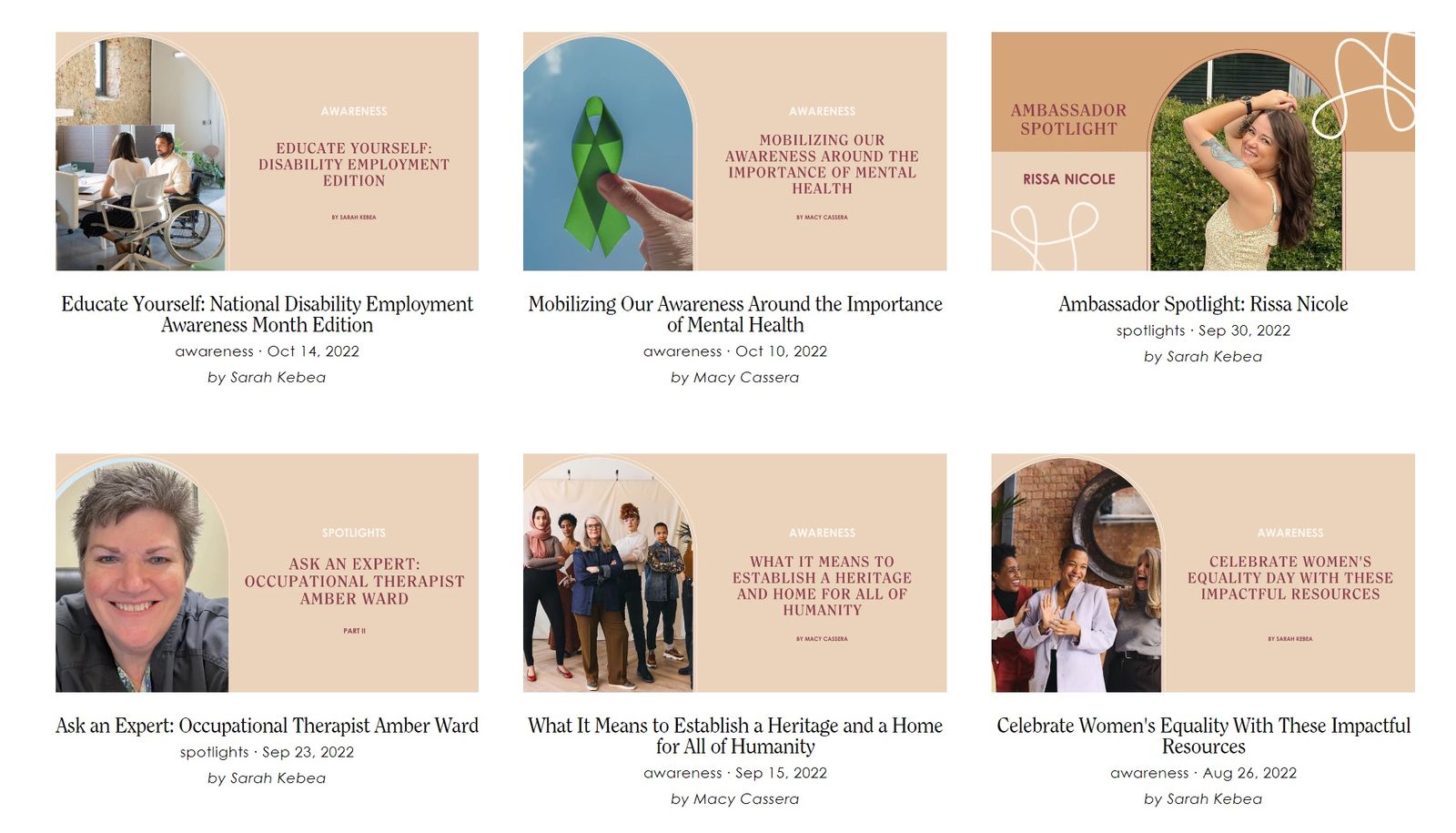Select the spotlights category next to Sep 30, 2022

(1150, 330)
